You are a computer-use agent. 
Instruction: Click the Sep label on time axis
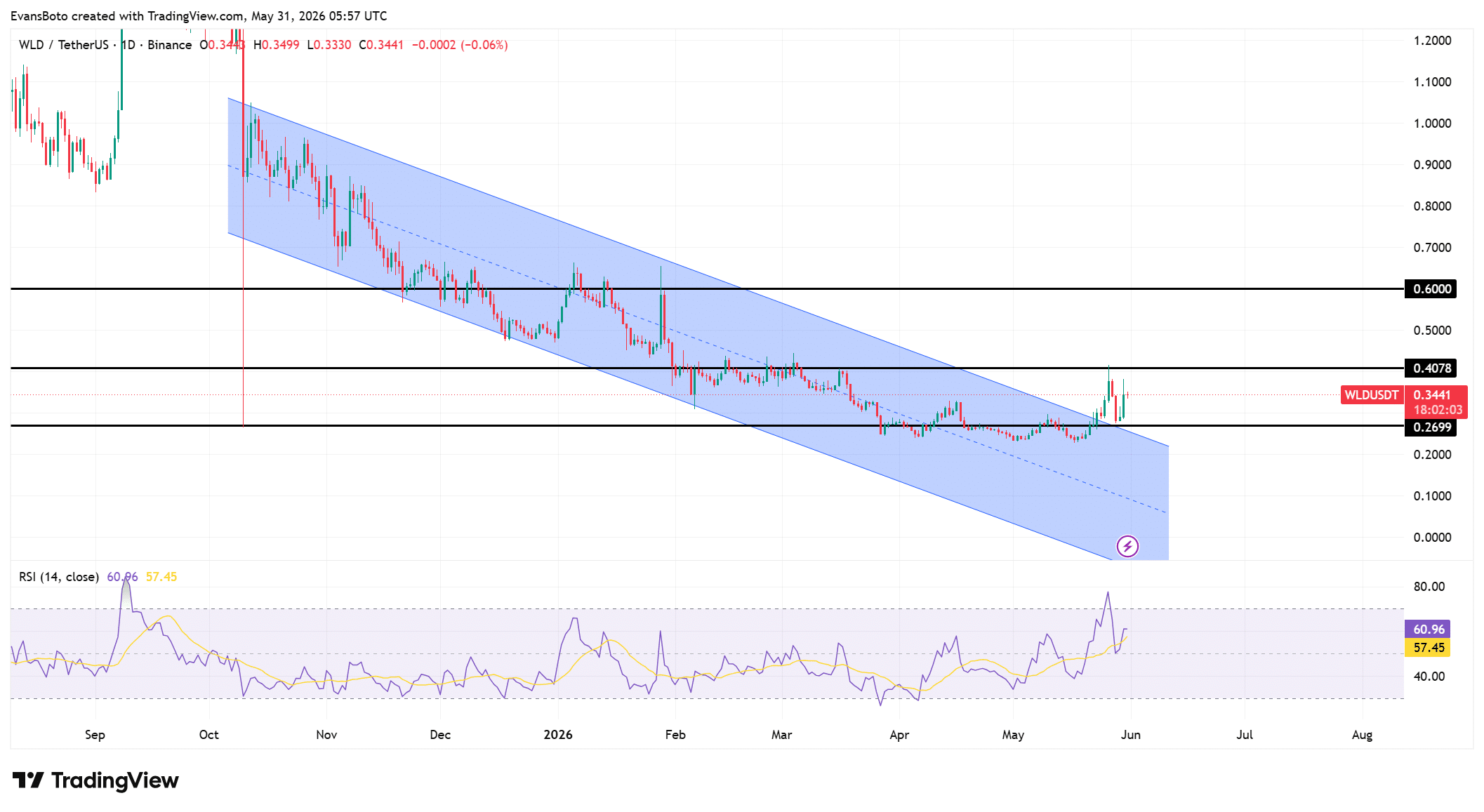tap(95, 735)
